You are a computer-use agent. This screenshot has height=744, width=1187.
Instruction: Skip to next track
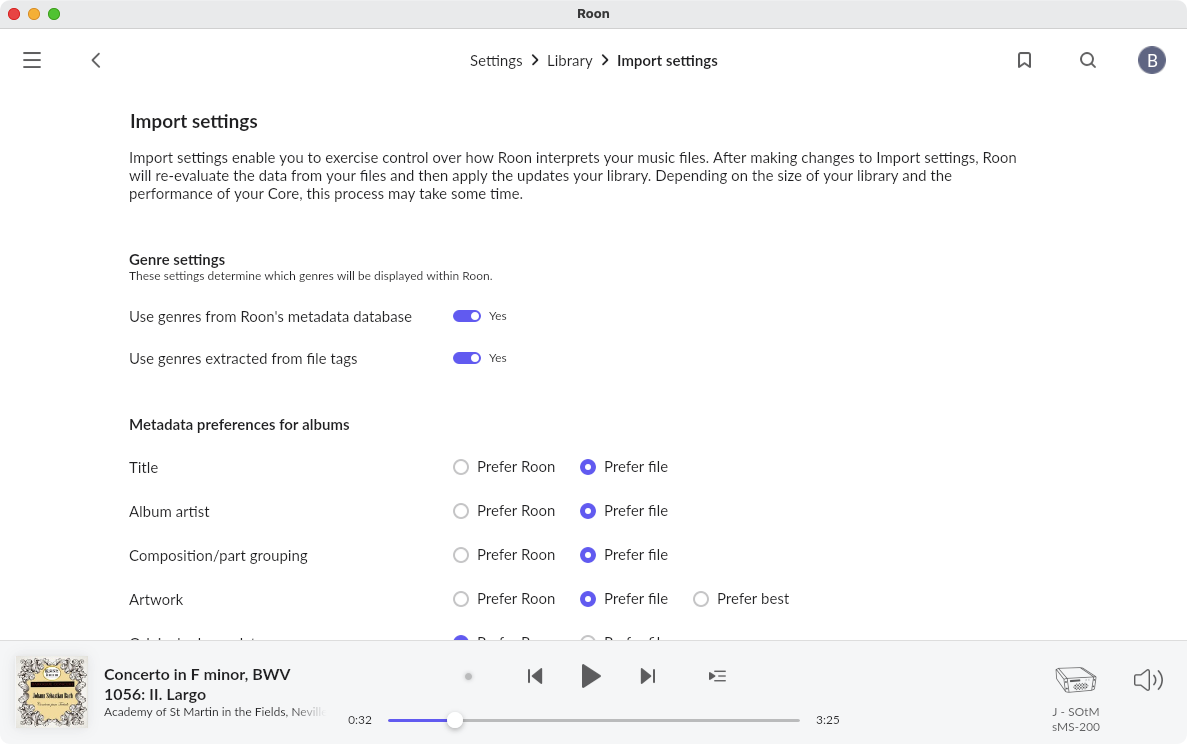648,676
